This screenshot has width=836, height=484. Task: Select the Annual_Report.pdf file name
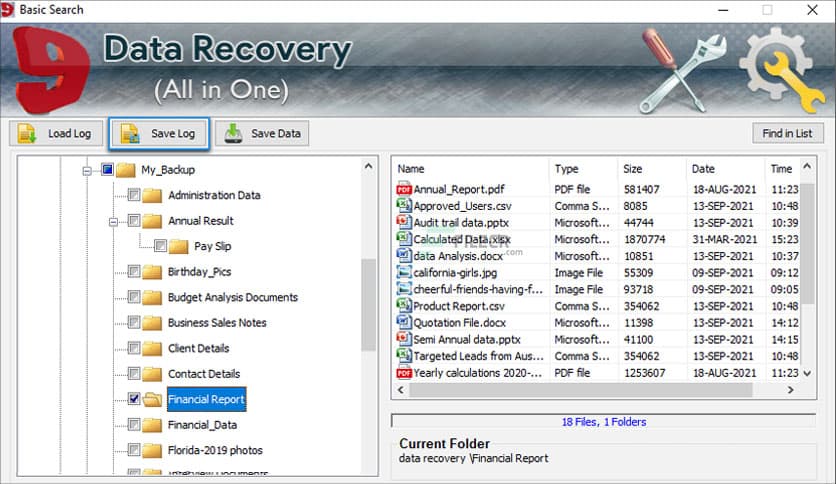coord(459,189)
